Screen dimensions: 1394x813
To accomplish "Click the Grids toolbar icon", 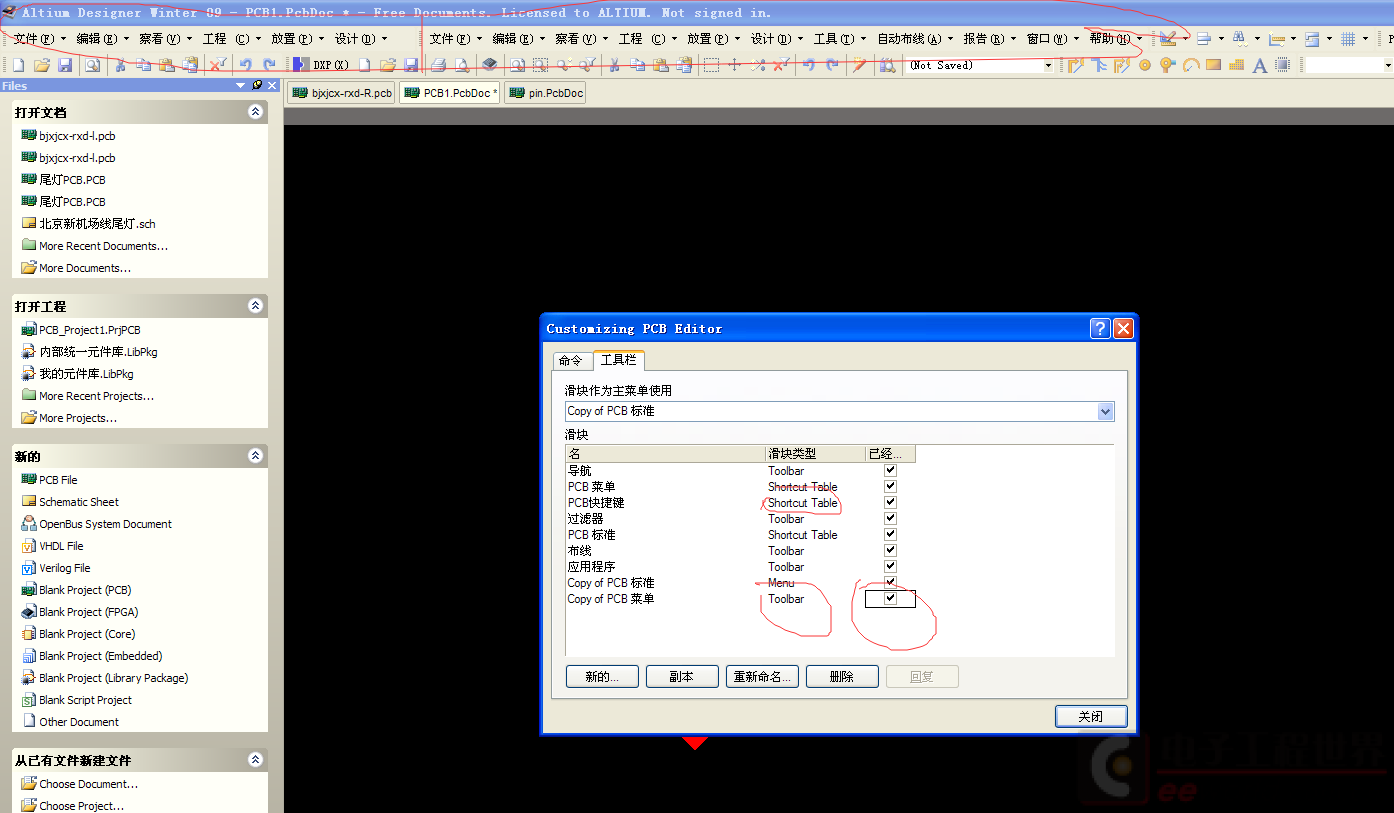I will [1348, 39].
